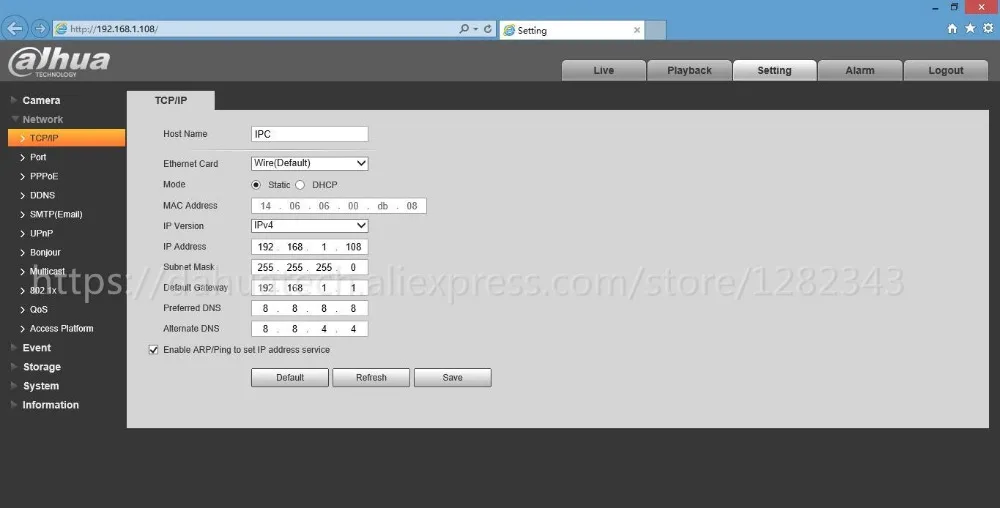Click the Preferred DNS field
The image size is (1000, 508).
(309, 308)
